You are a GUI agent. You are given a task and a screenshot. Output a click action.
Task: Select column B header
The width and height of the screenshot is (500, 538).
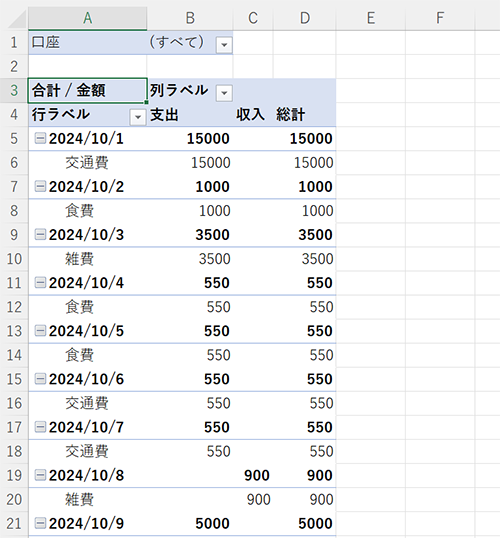point(190,18)
